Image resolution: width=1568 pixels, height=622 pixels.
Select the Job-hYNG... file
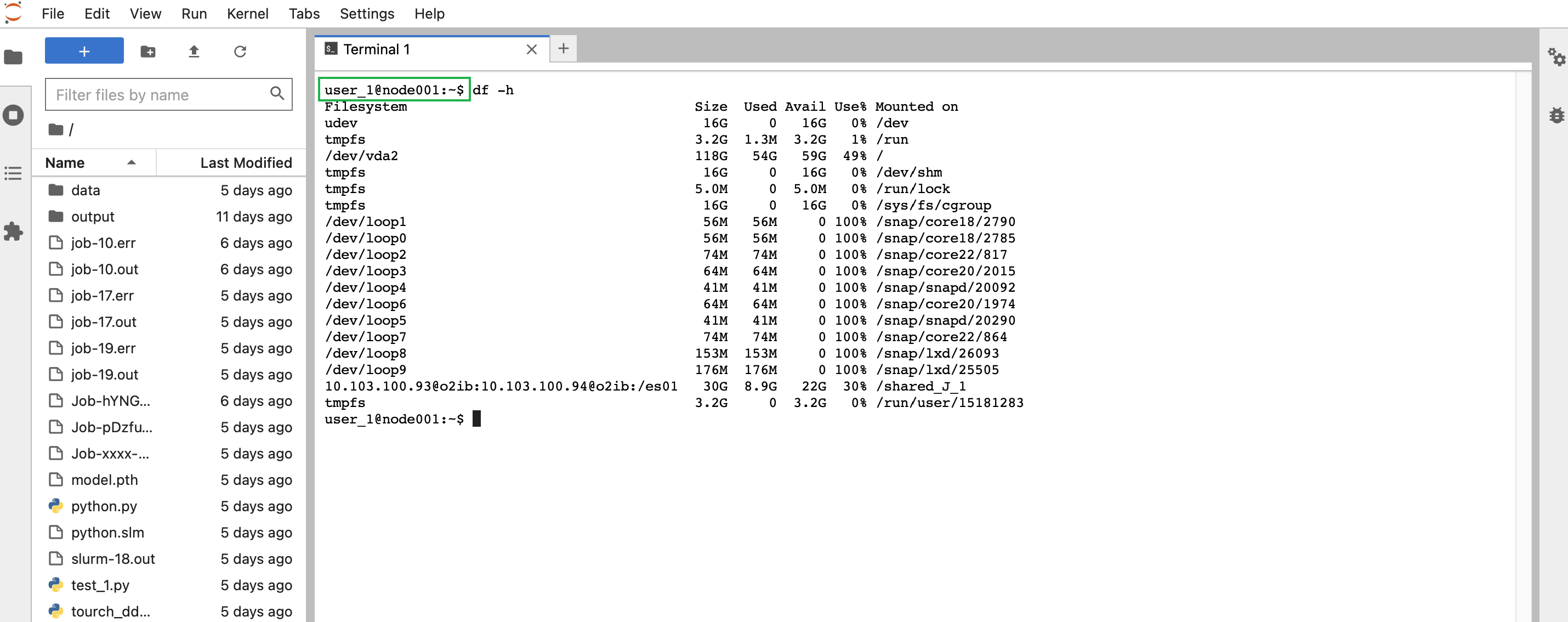point(169,400)
